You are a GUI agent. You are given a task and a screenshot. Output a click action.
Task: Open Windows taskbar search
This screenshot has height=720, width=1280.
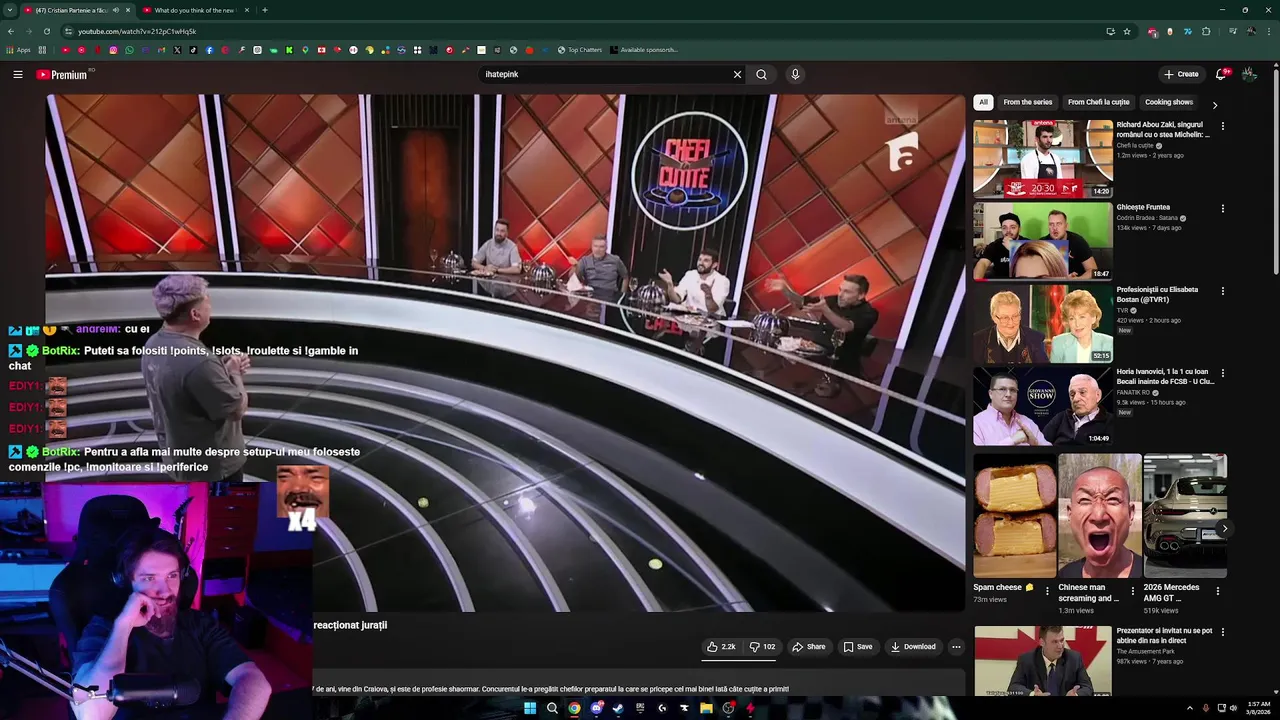click(x=552, y=708)
